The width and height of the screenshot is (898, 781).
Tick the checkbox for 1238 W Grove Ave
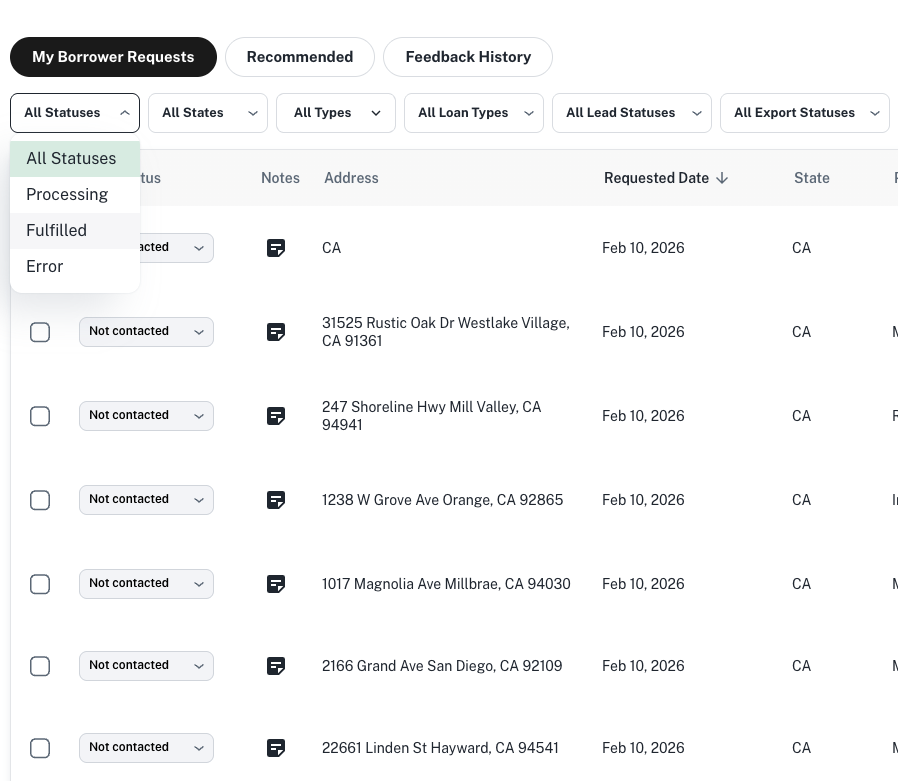click(40, 500)
